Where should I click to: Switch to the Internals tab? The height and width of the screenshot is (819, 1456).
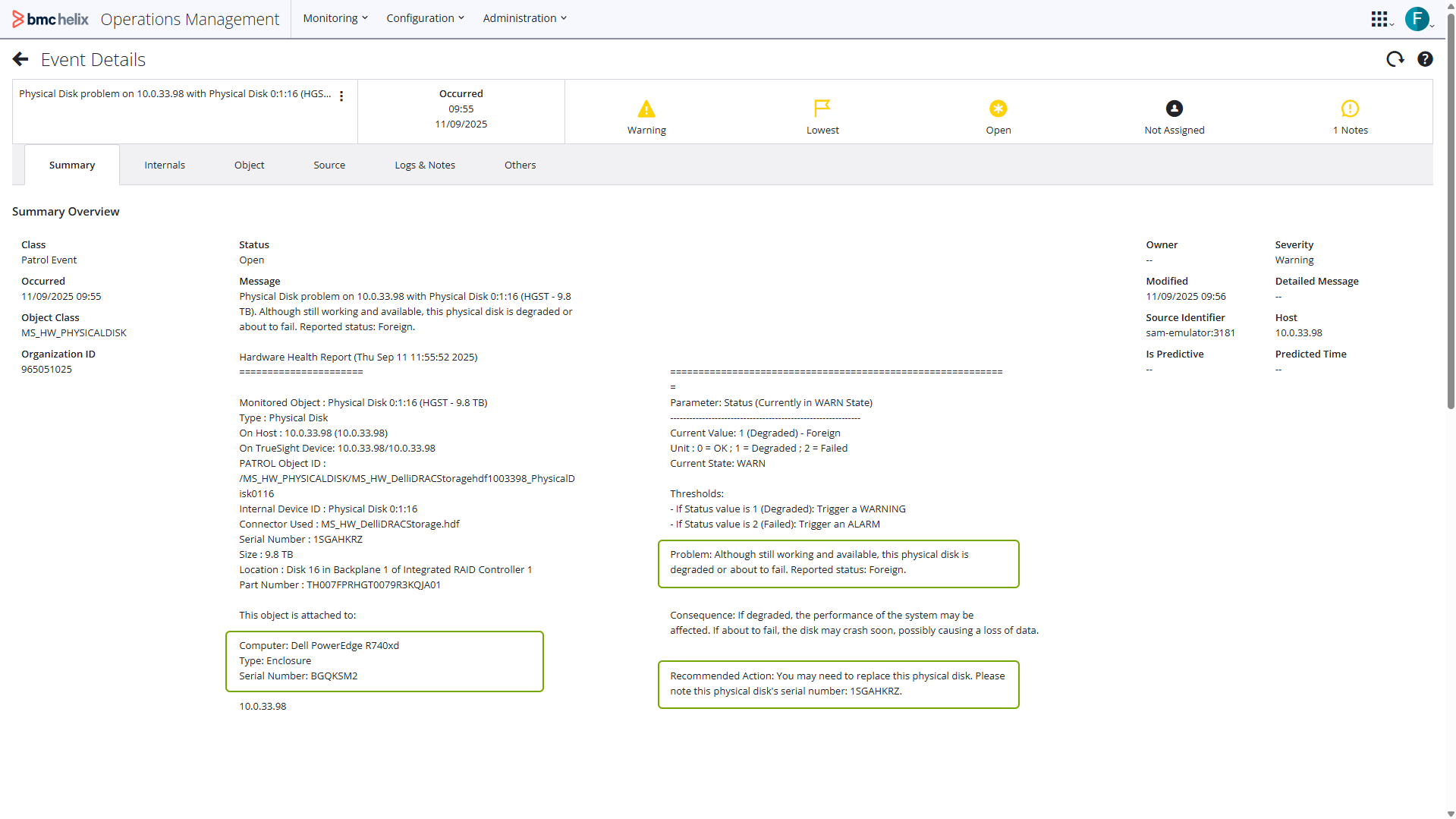[x=165, y=165]
